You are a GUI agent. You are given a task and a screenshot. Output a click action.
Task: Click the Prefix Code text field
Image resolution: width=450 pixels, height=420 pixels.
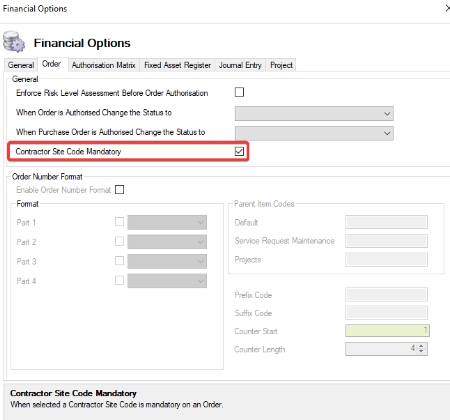386,295
